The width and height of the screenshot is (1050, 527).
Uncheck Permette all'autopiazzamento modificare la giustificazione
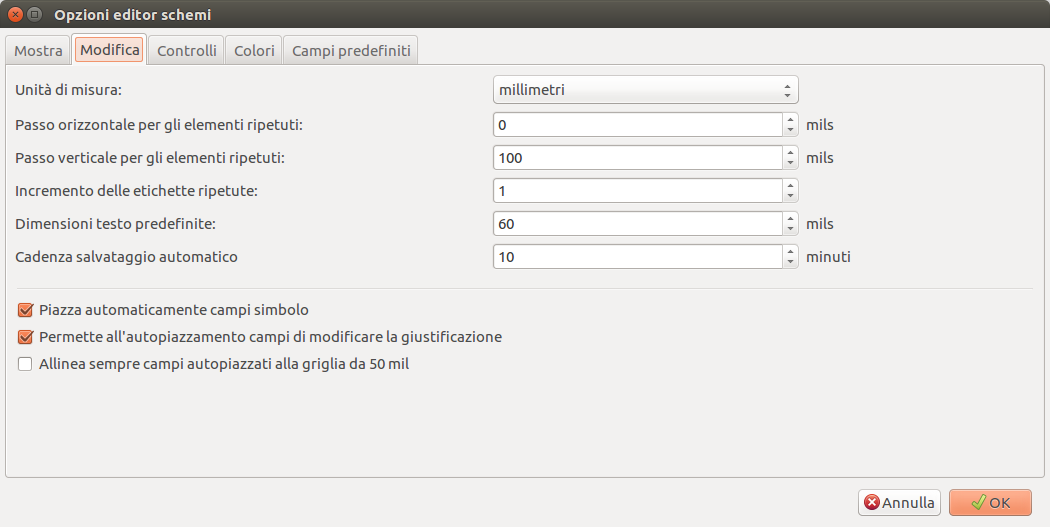25,337
